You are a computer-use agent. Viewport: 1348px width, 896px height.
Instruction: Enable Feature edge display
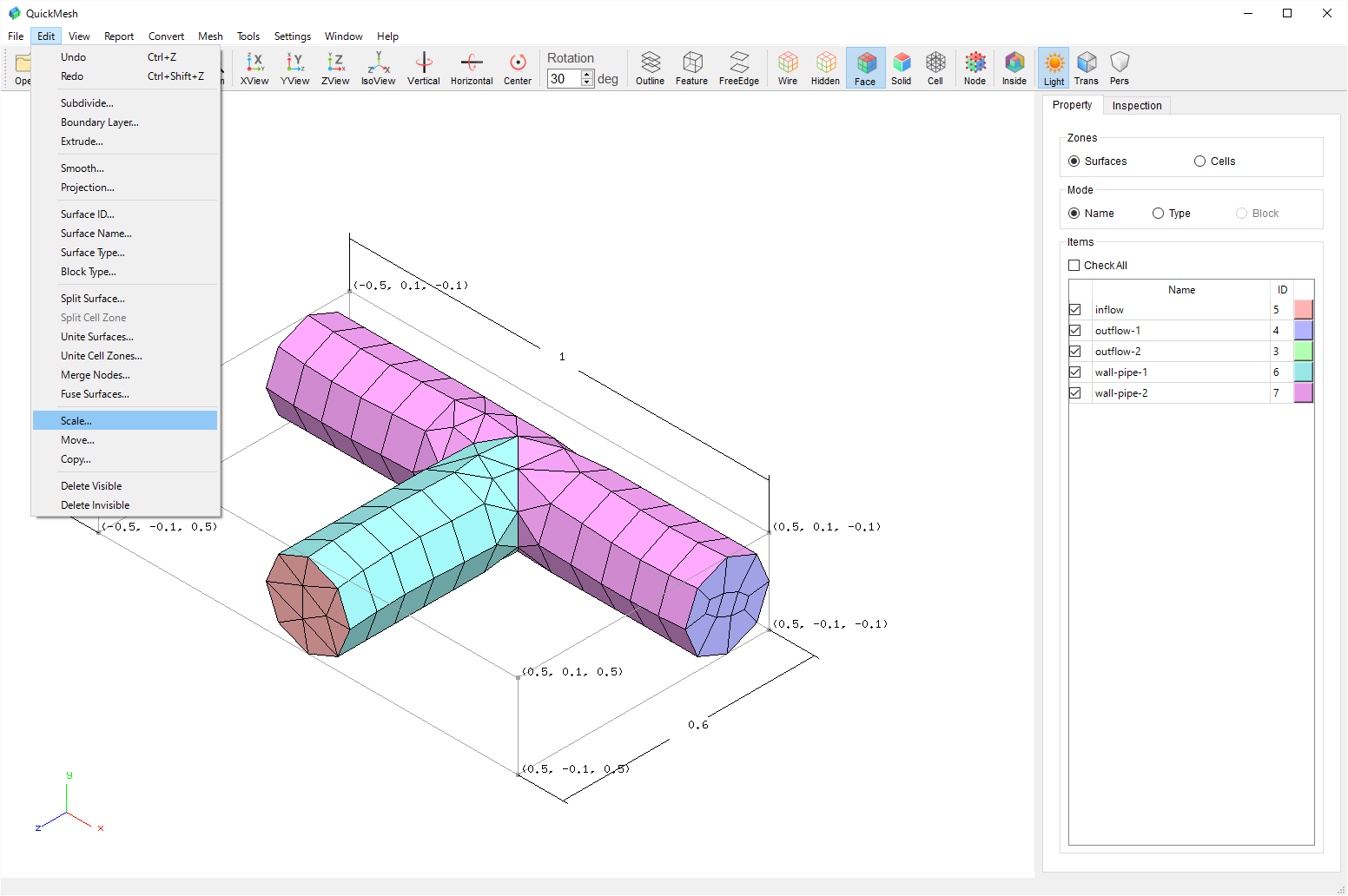coord(691,69)
